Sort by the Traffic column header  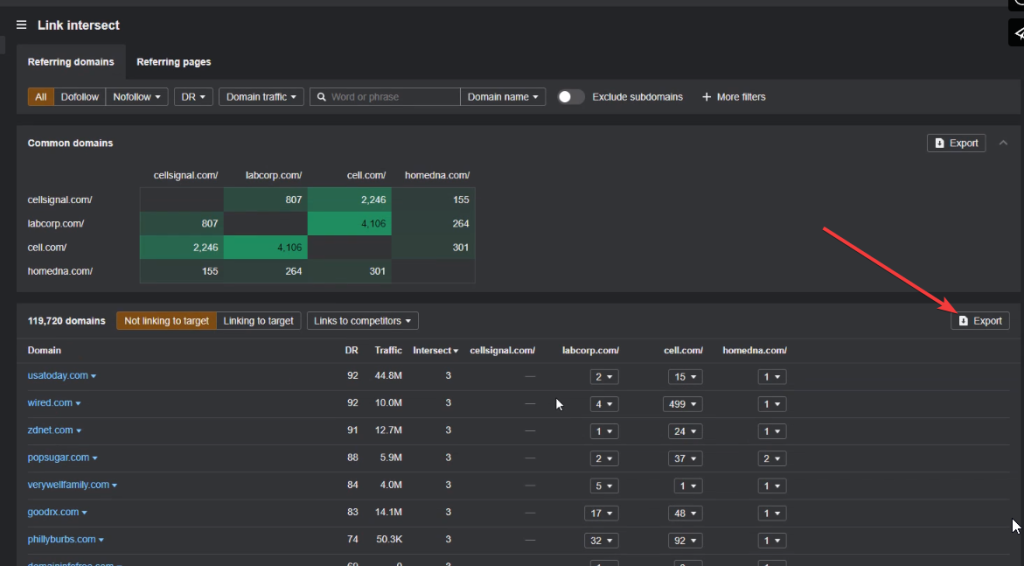coord(389,351)
